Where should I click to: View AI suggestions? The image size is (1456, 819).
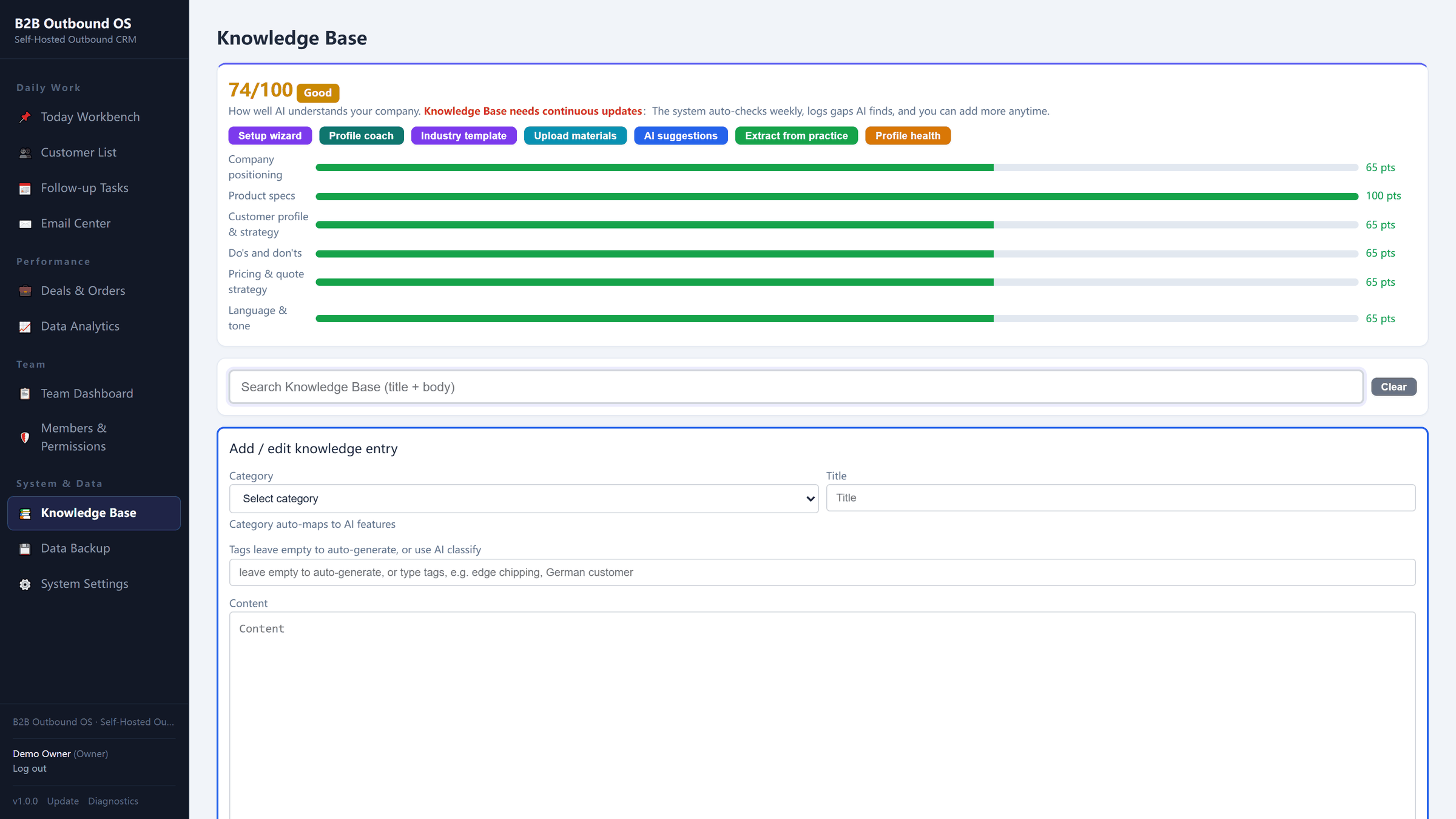681,136
